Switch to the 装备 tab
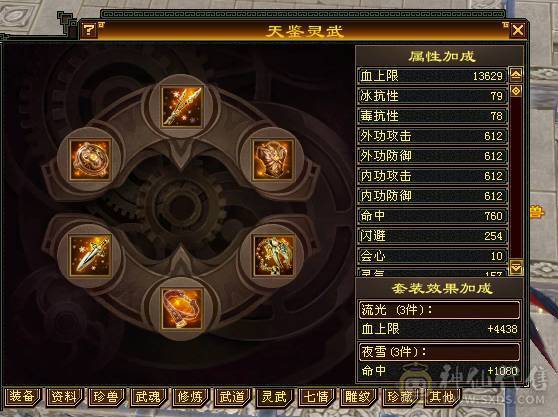This screenshot has width=558, height=417. point(22,397)
